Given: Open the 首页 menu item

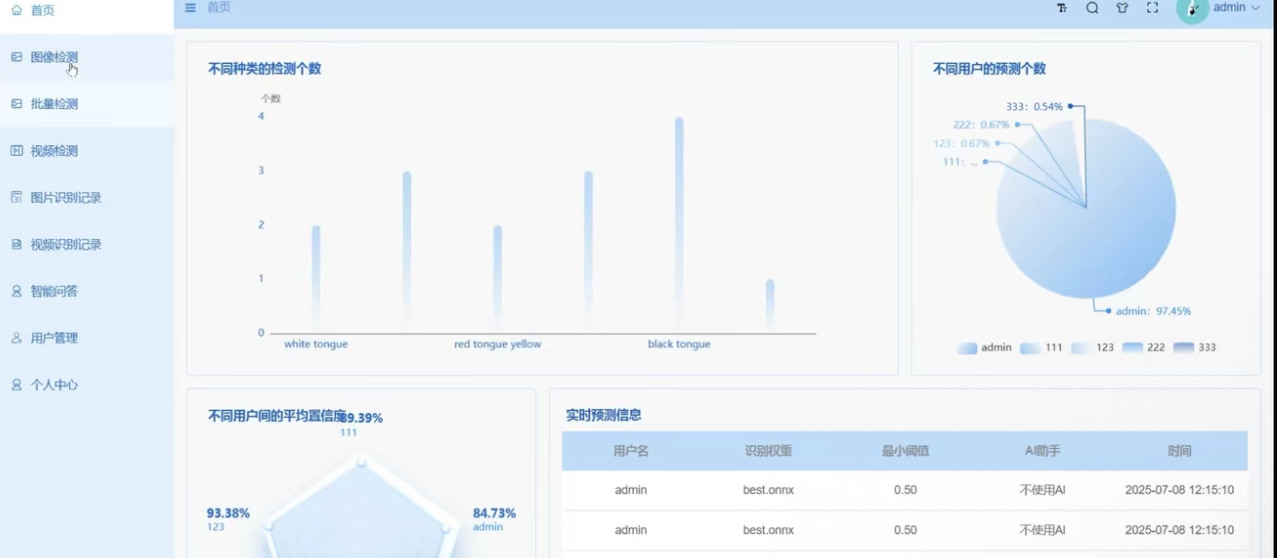Looking at the screenshot, I should [87, 10].
